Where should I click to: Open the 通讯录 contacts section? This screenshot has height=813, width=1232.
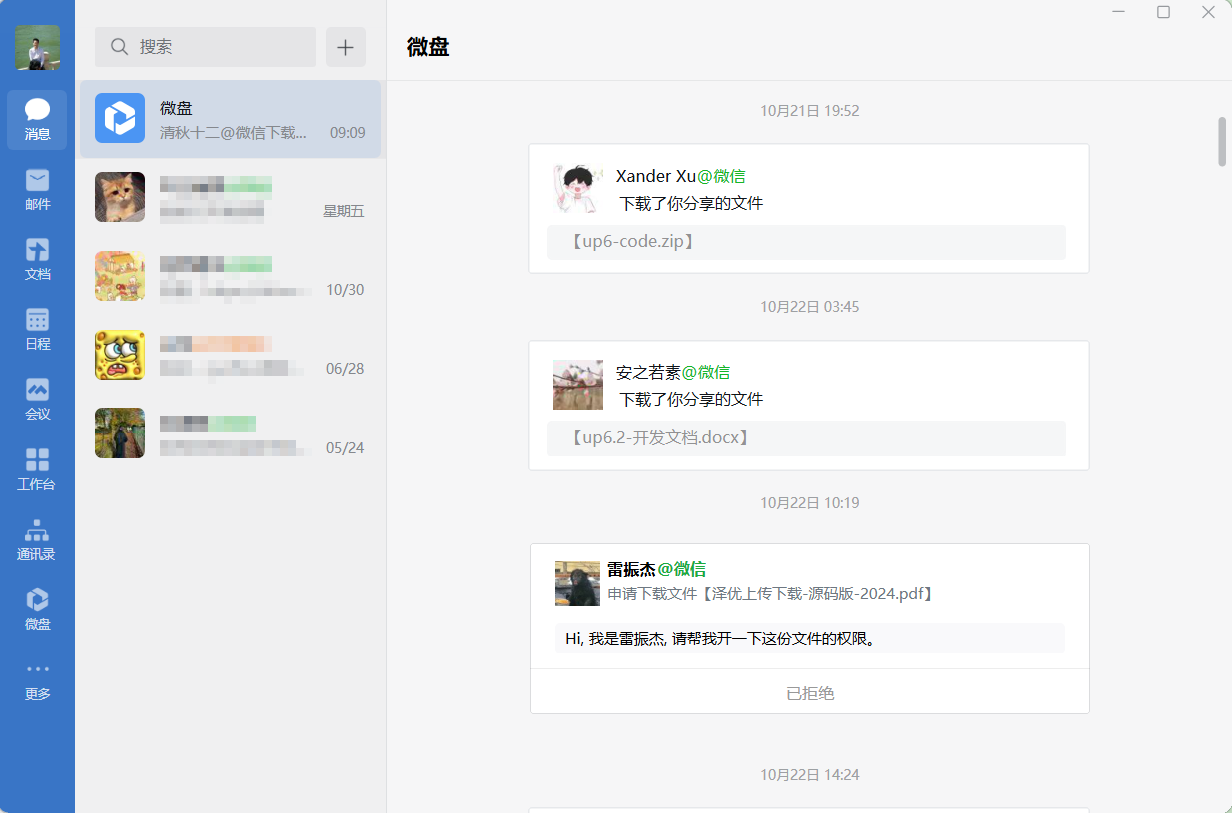pos(37,540)
